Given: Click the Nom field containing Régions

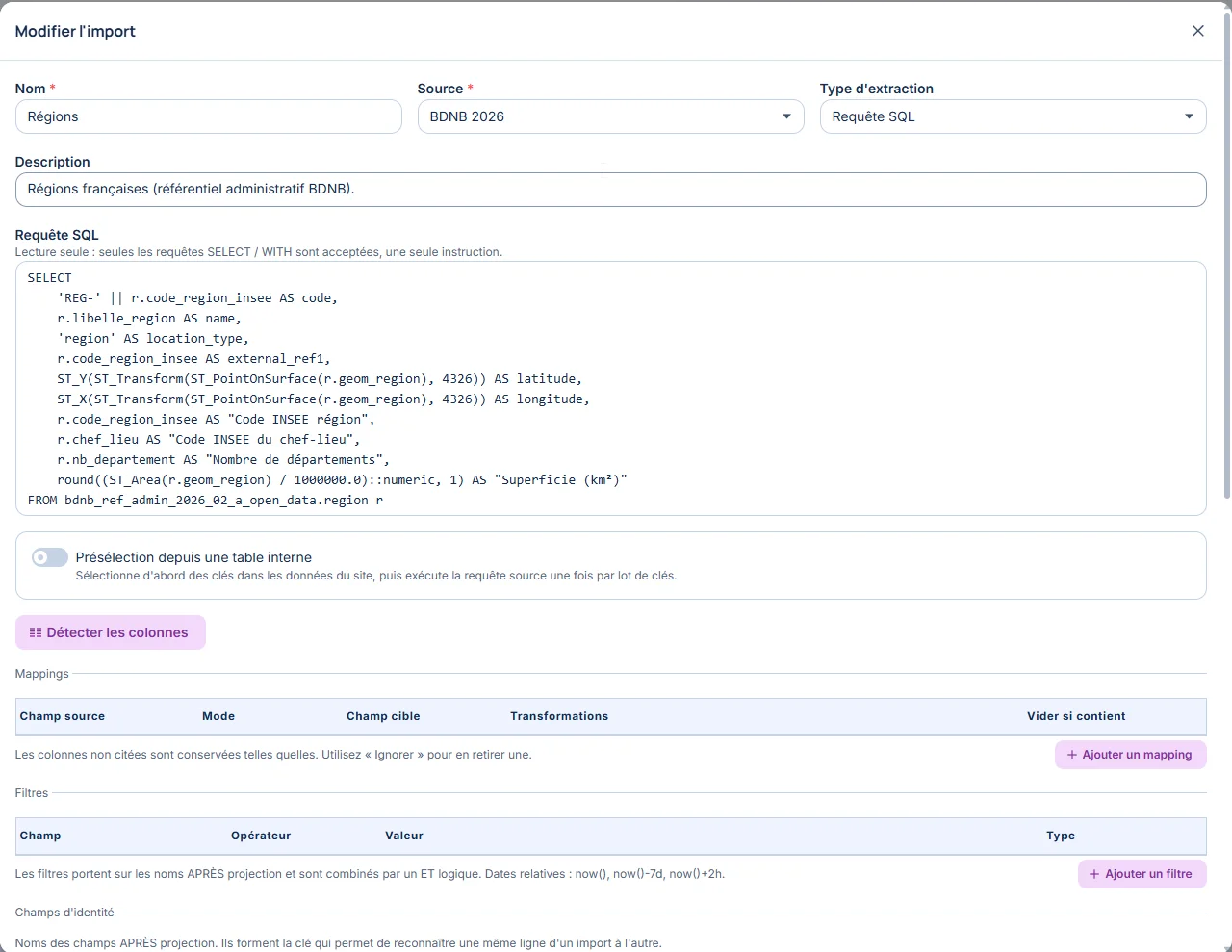Looking at the screenshot, I should click(209, 116).
